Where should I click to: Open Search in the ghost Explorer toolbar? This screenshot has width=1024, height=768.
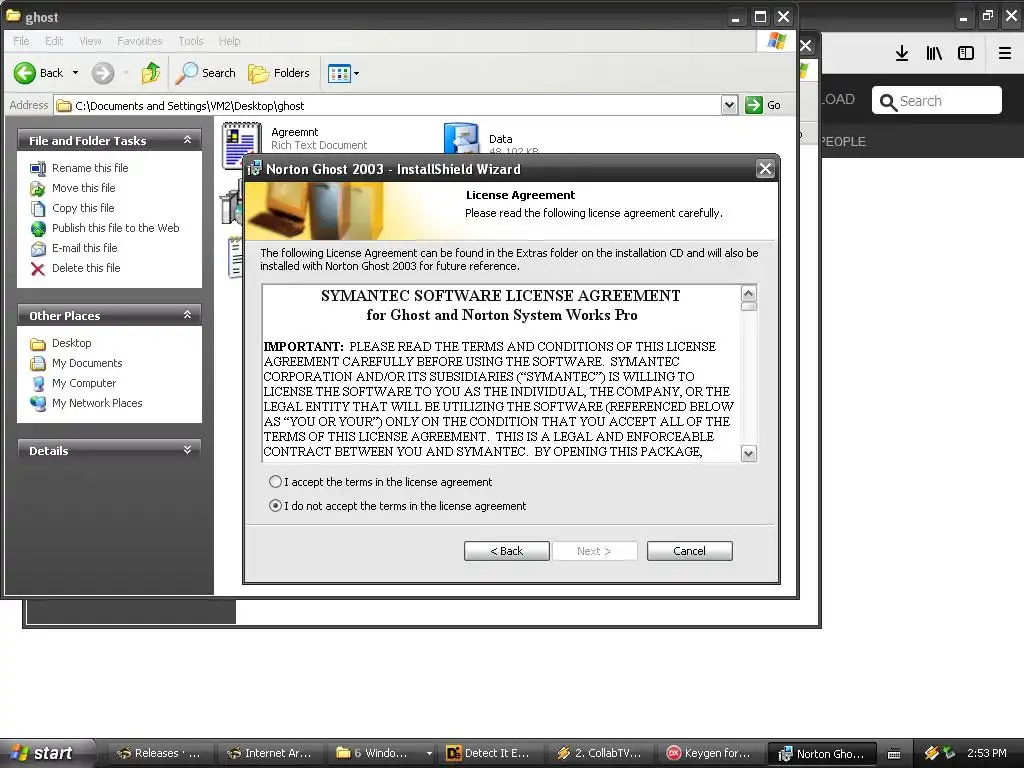pos(206,73)
